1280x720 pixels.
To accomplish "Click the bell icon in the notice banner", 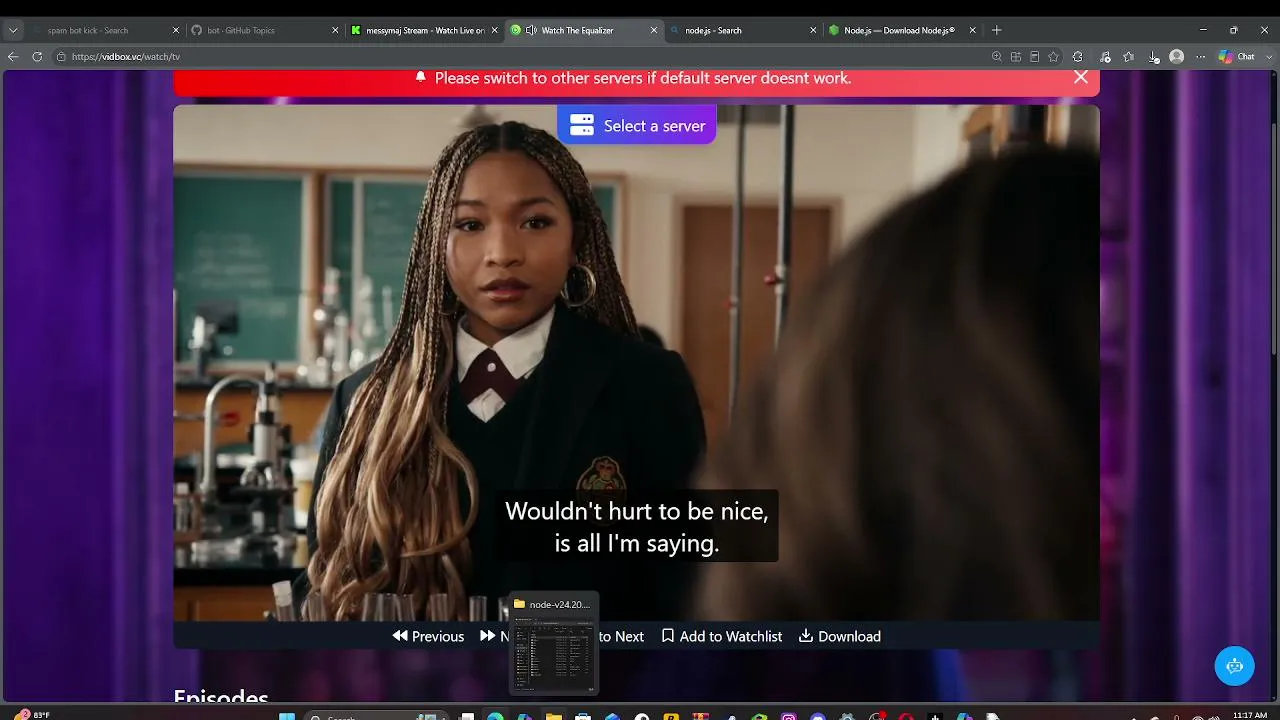I will point(421,77).
